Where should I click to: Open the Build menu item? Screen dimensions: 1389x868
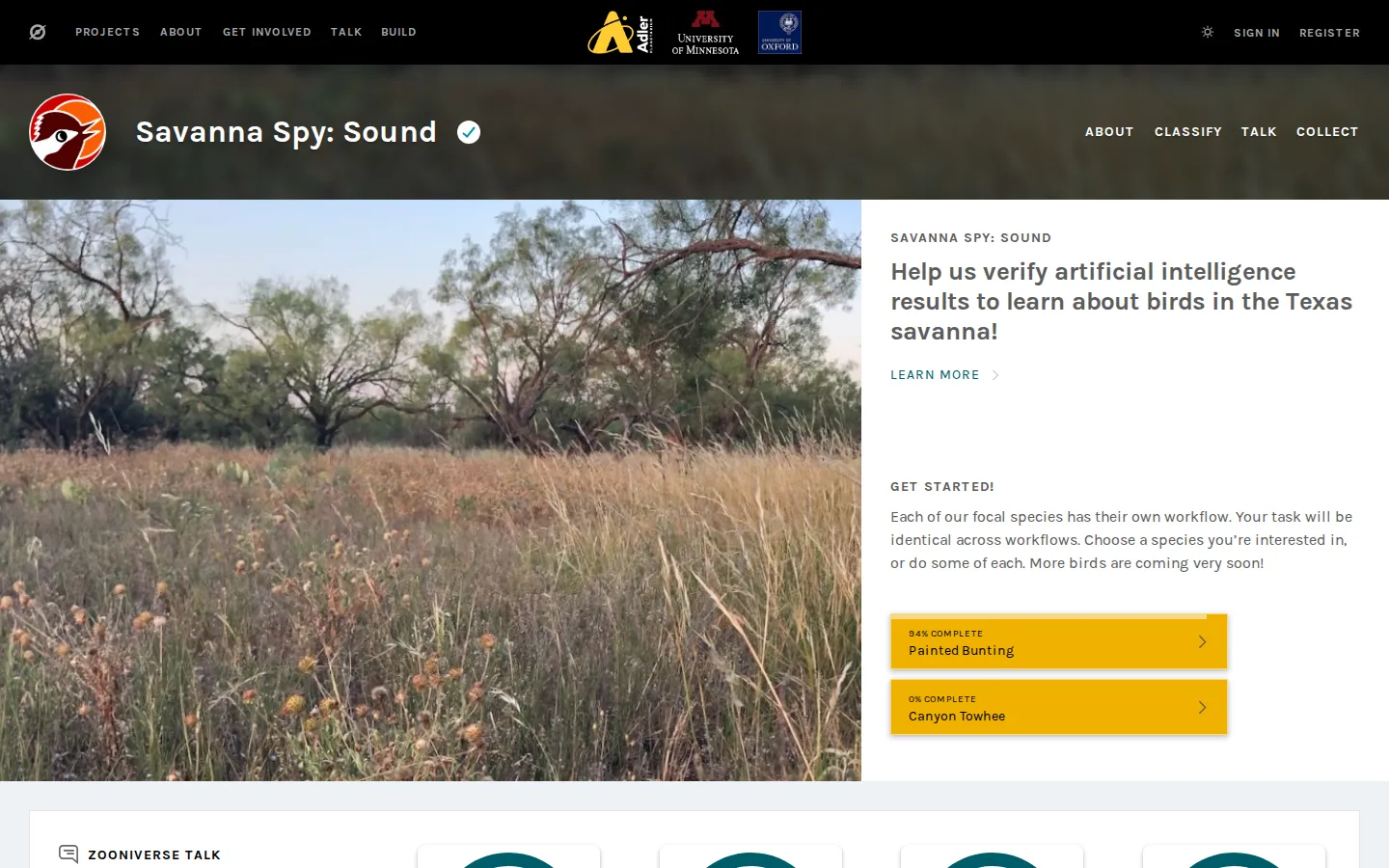tap(398, 32)
